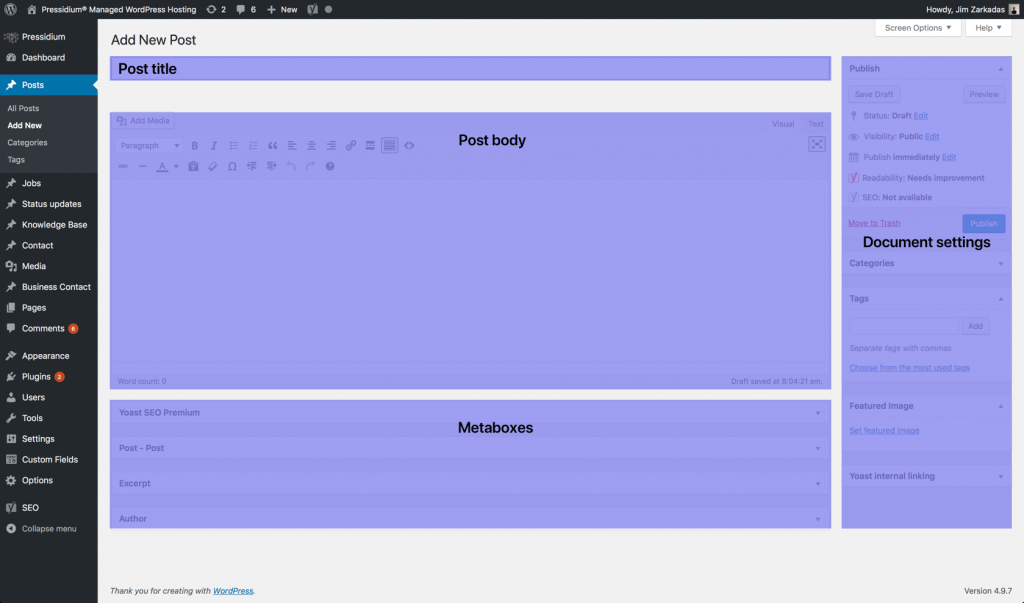Viewport: 1024px width, 603px height.
Task: Edit the Visibility: Public setting
Action: pos(932,137)
